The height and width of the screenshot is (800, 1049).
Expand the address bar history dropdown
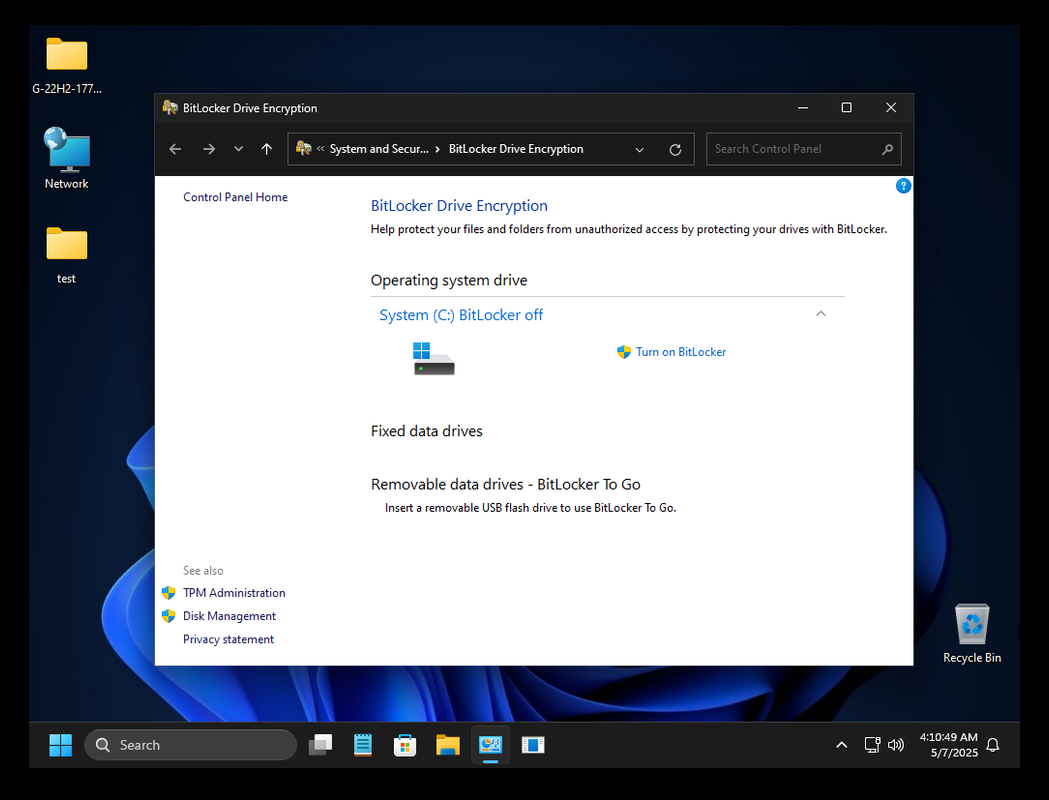click(640, 149)
